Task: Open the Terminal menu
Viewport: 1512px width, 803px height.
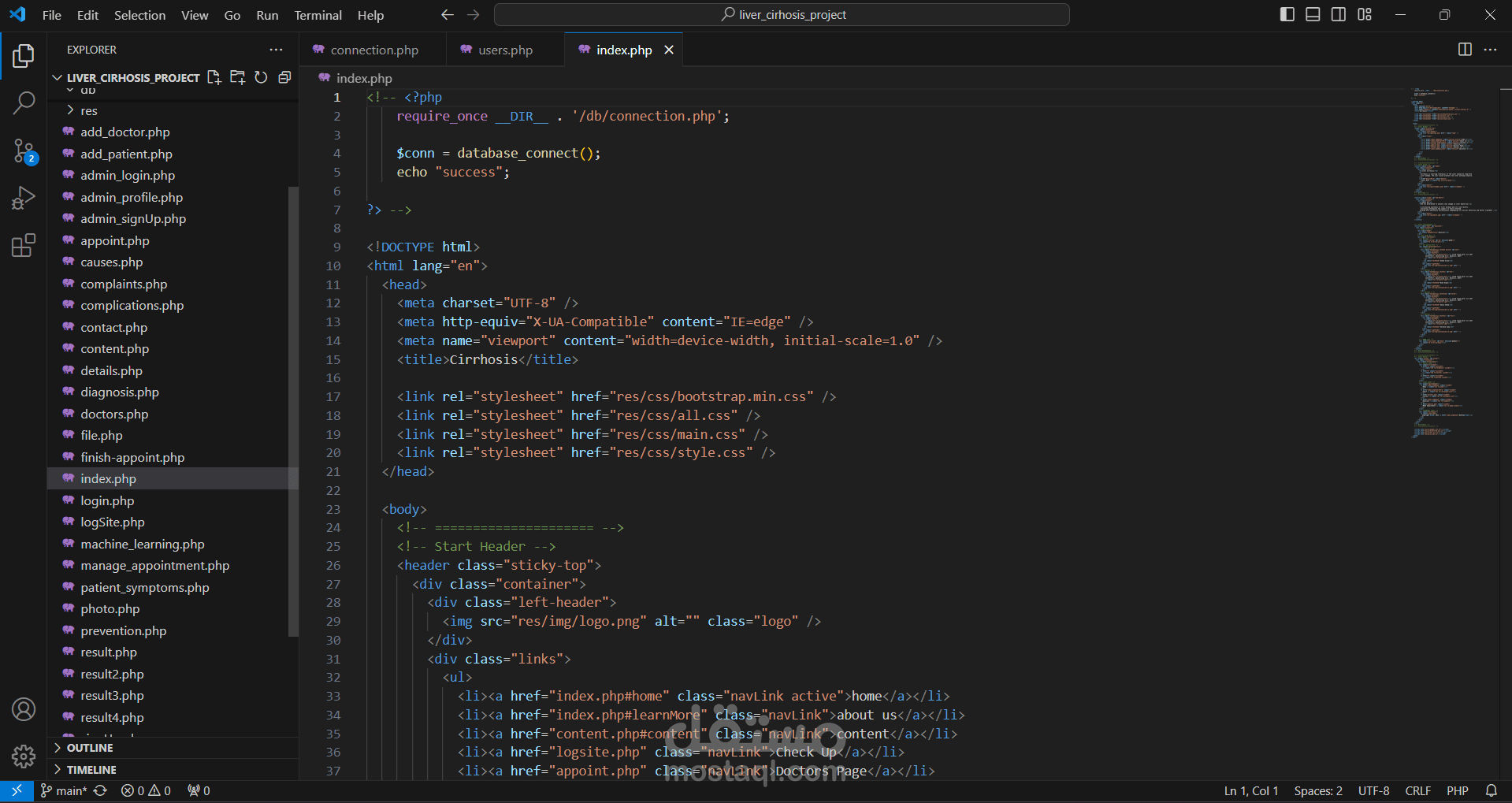Action: (318, 15)
